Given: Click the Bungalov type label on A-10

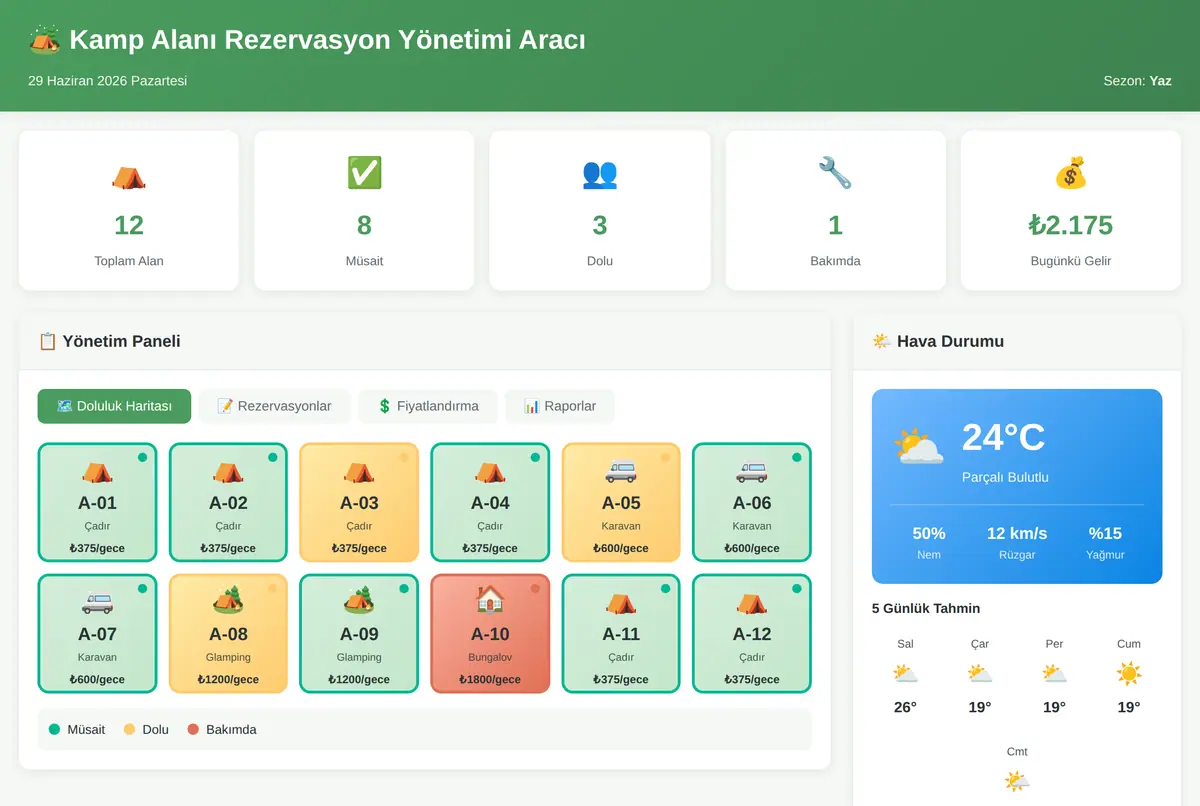Looking at the screenshot, I should tap(490, 657).
